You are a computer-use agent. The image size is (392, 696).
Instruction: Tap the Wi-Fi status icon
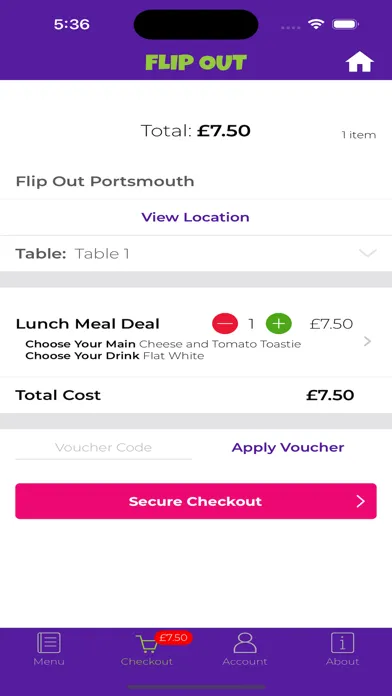click(316, 24)
